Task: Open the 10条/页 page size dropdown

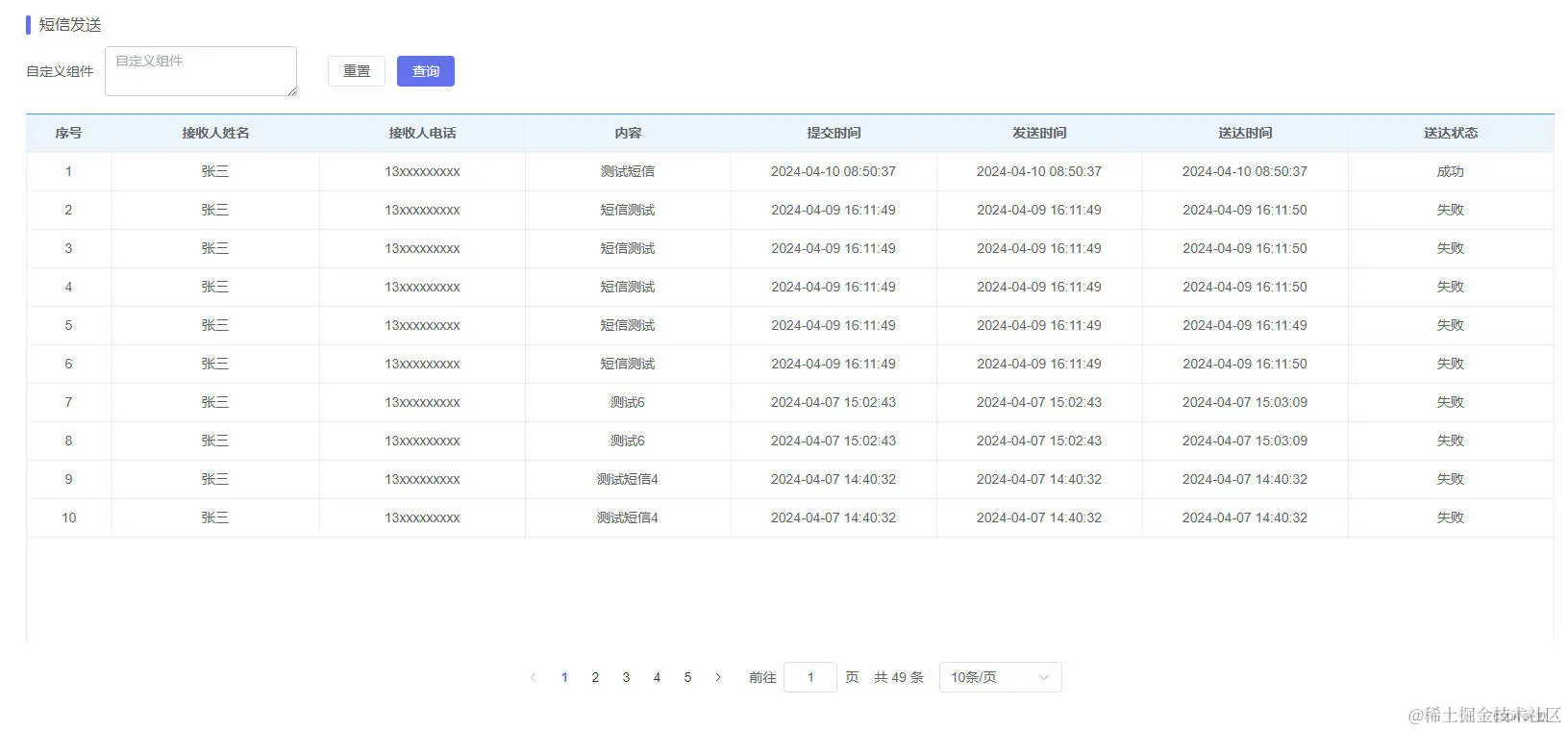Action: coord(1000,677)
